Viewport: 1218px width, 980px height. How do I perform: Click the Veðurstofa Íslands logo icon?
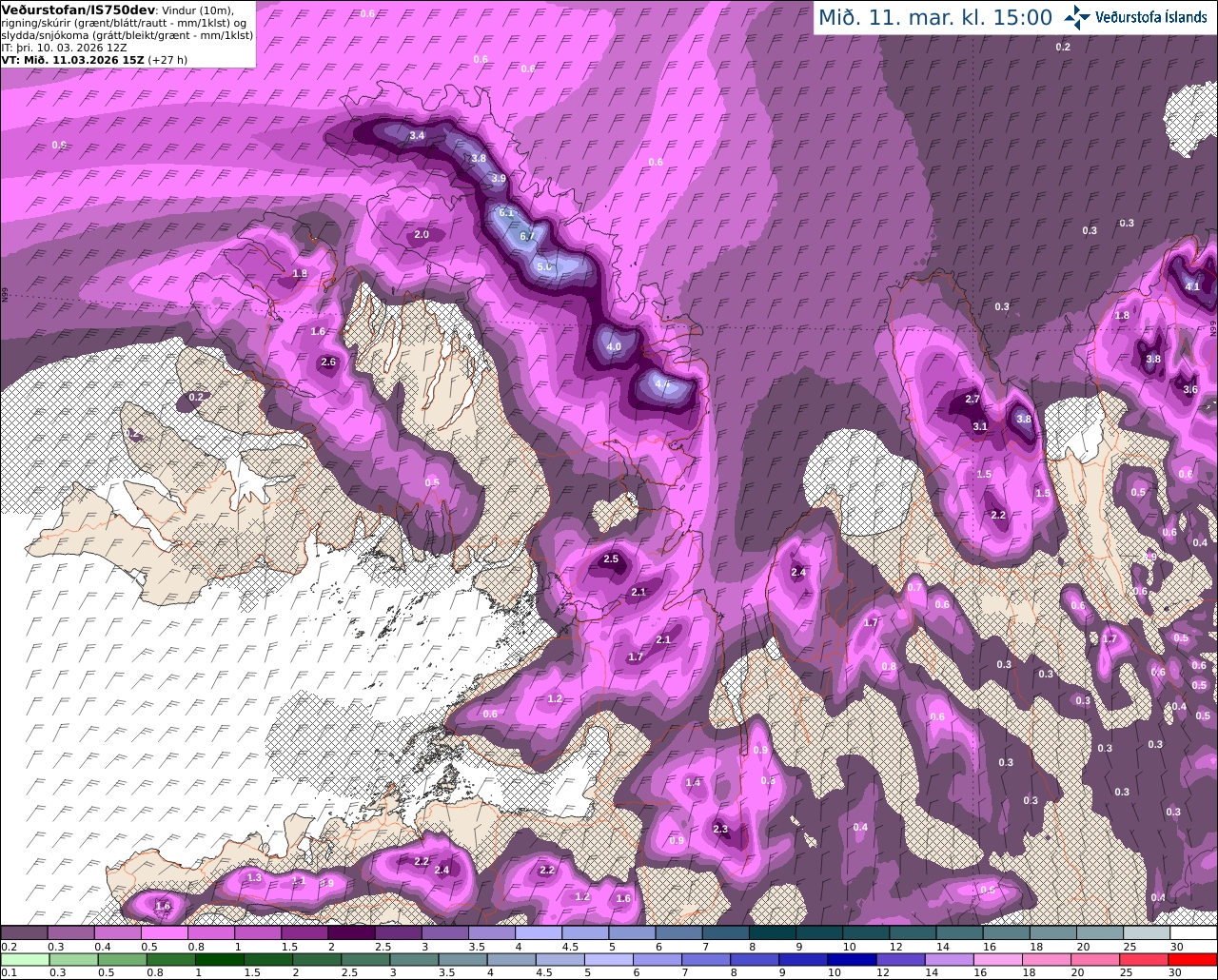tap(1077, 17)
